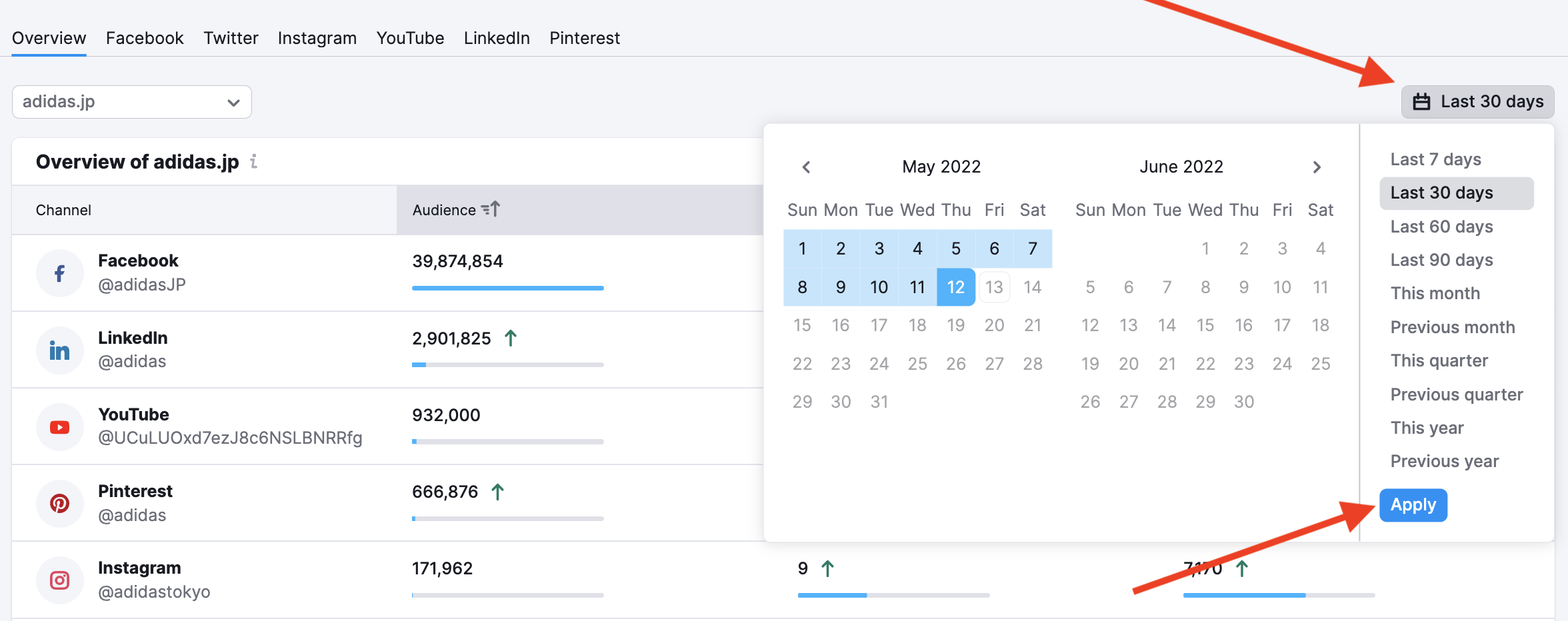Click the Facebook channel icon
The width and height of the screenshot is (1568, 621).
click(x=59, y=273)
